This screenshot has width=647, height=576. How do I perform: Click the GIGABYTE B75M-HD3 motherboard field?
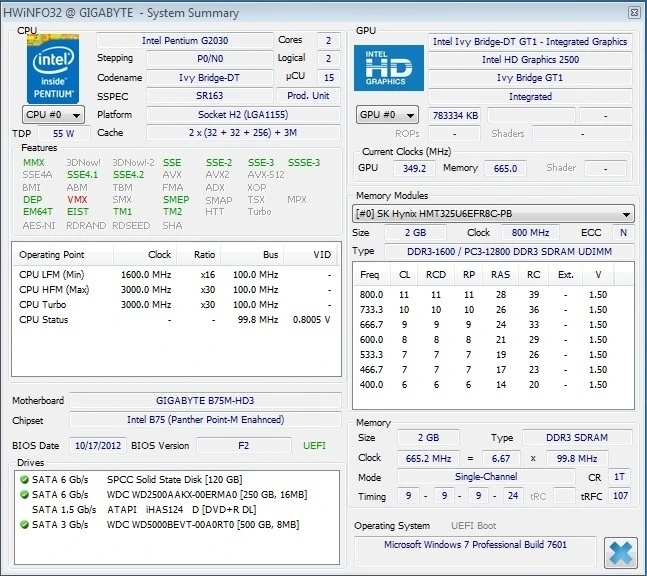[x=205, y=401]
